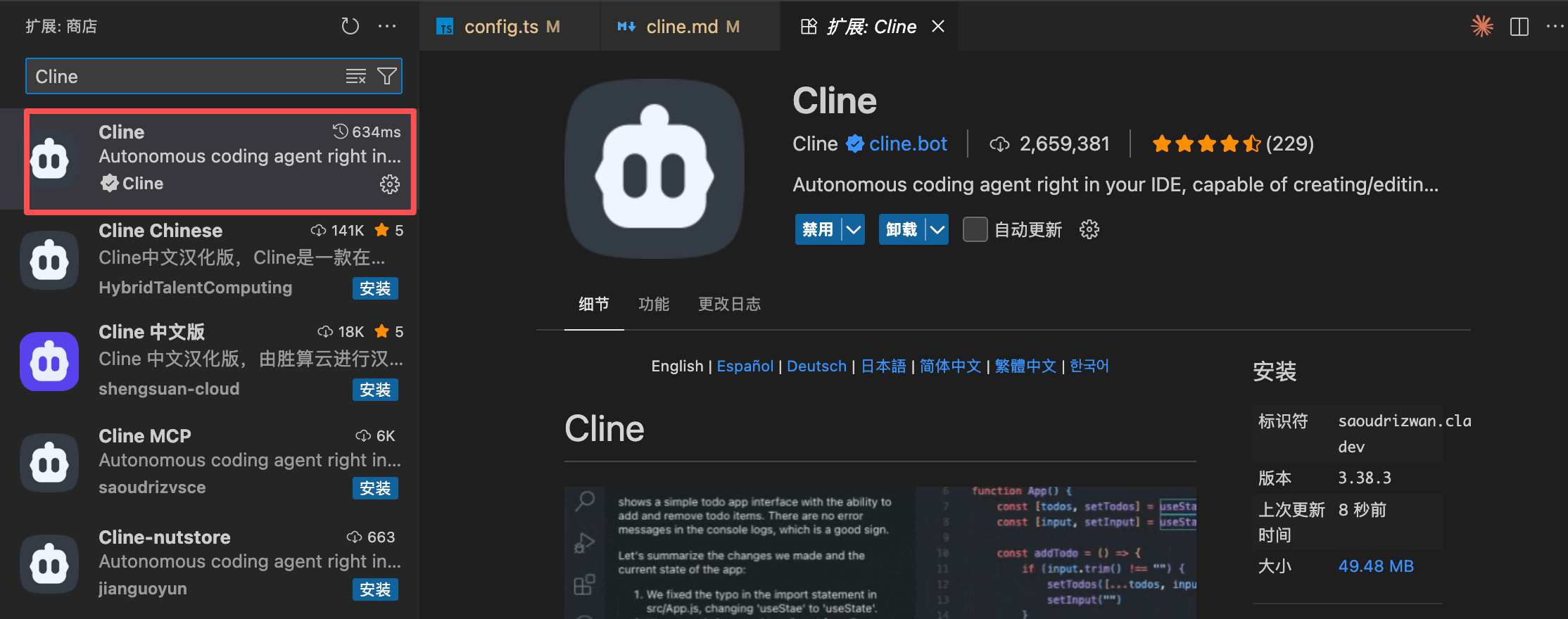Open the extension search filter menu
This screenshot has height=619, width=1568.
[x=387, y=76]
